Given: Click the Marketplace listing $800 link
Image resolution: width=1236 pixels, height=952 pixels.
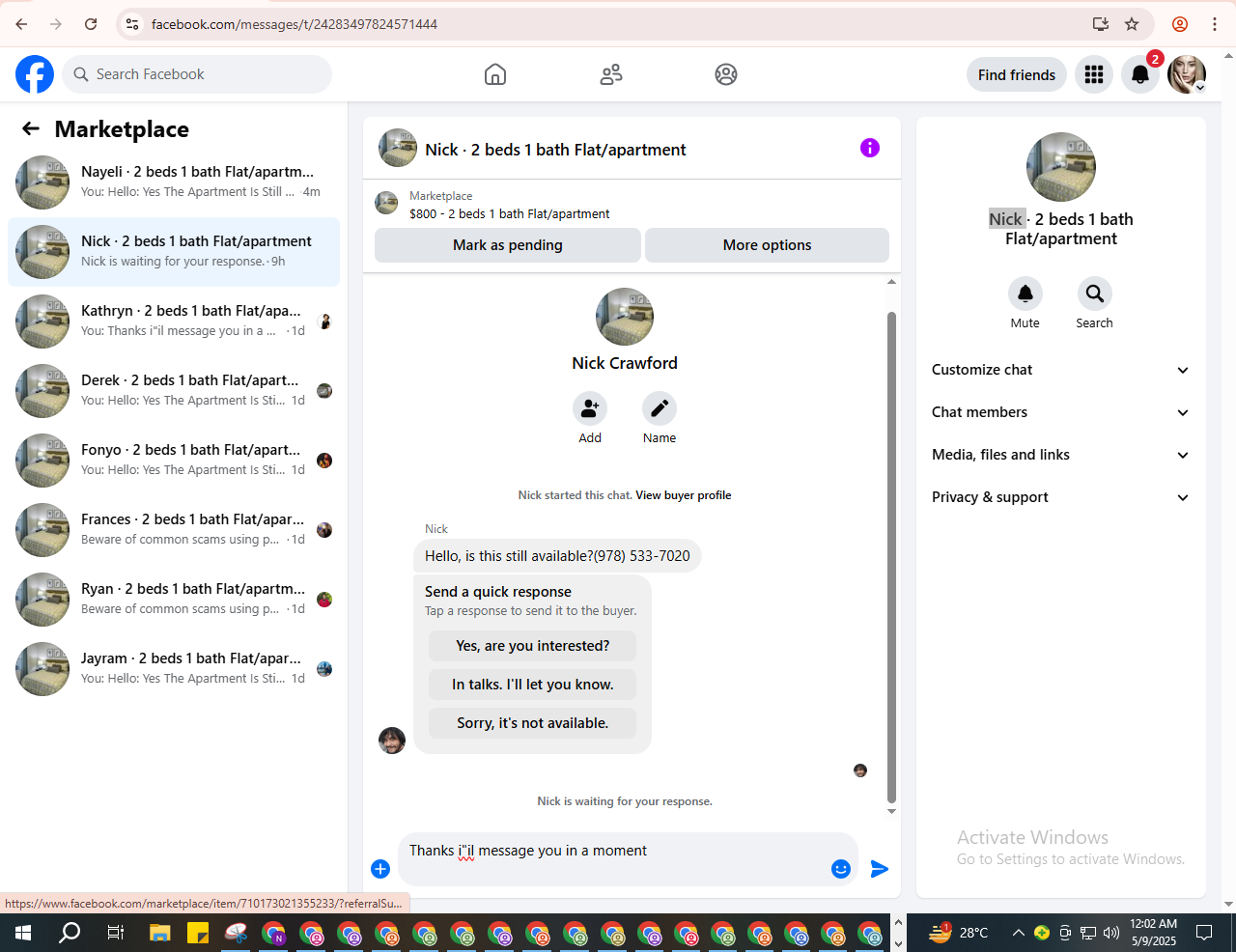Looking at the screenshot, I should pyautogui.click(x=510, y=213).
